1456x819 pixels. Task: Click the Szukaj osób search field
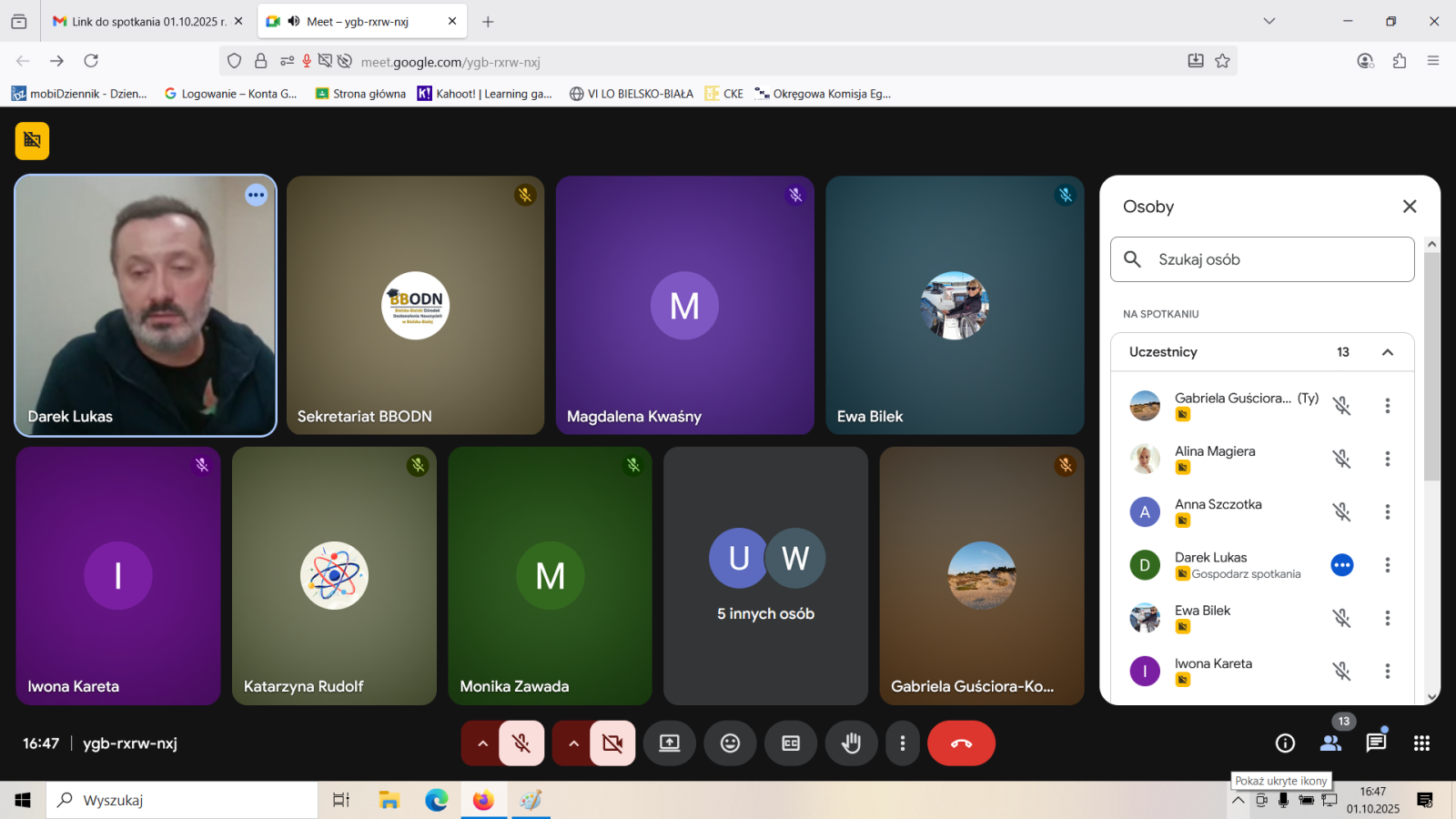tap(1274, 259)
